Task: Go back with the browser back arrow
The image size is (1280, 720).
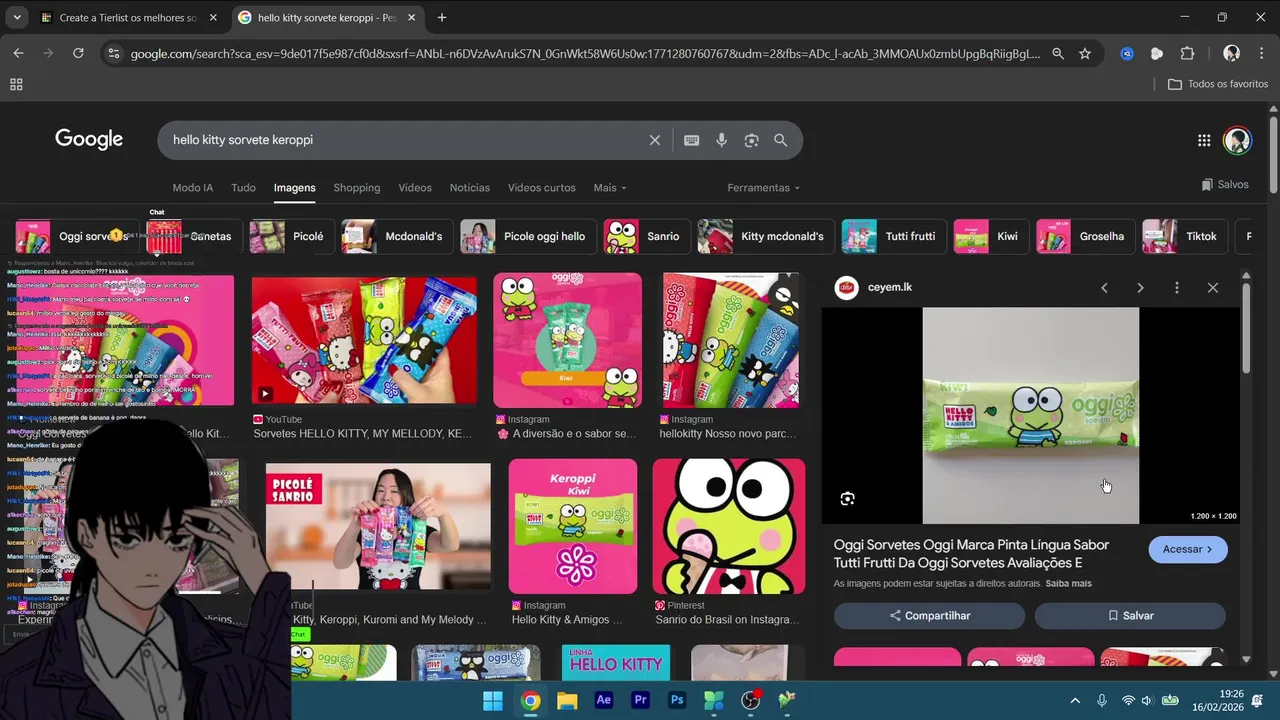Action: (18, 53)
